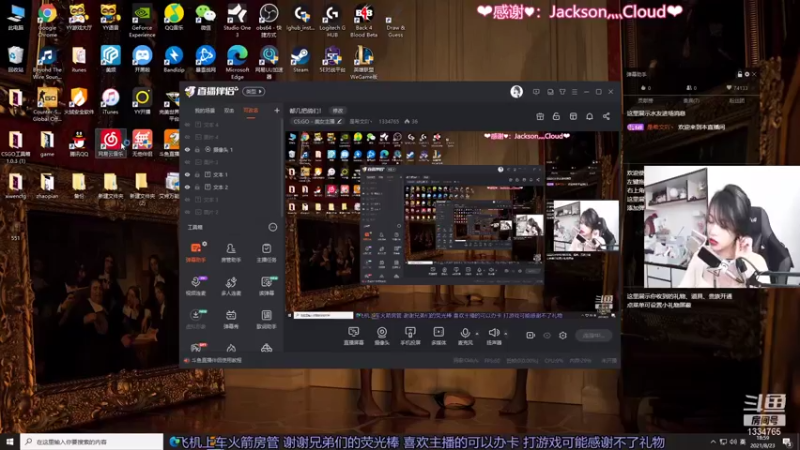
Task: Open the 歌词助手 tool icon
Action: click(x=266, y=319)
